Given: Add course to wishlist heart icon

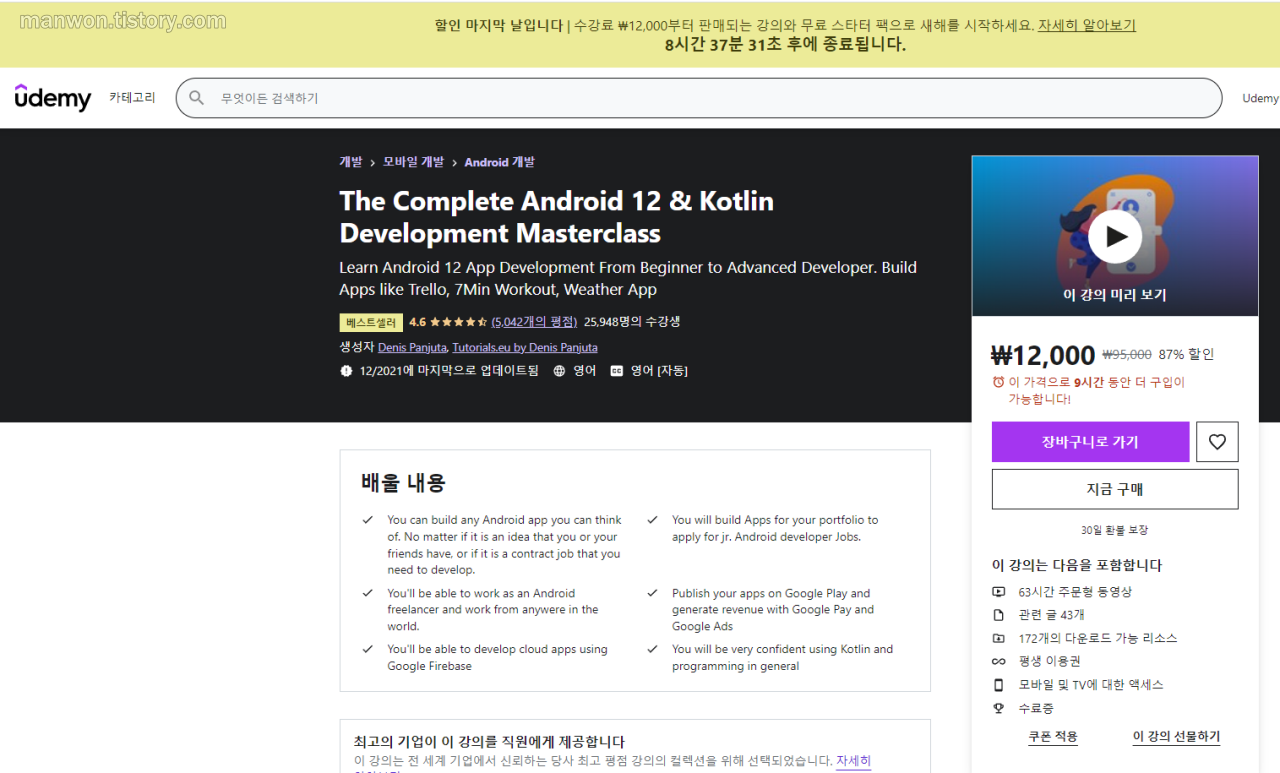Looking at the screenshot, I should point(1217,442).
